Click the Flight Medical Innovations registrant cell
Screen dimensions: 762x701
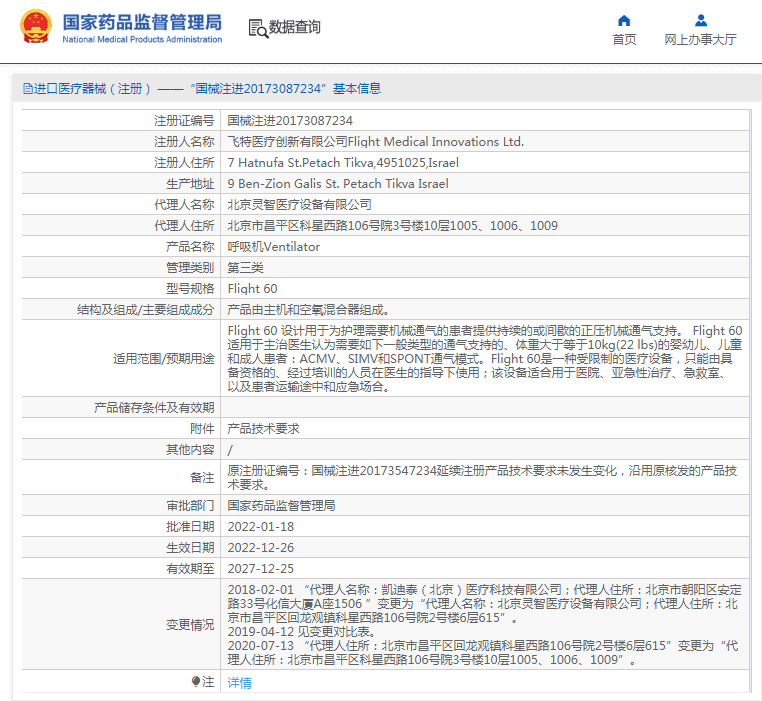[375, 141]
